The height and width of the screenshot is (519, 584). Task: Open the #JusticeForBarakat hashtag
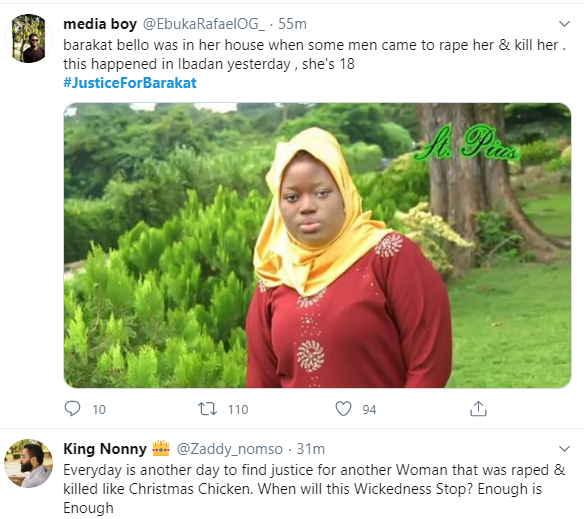click(x=130, y=83)
